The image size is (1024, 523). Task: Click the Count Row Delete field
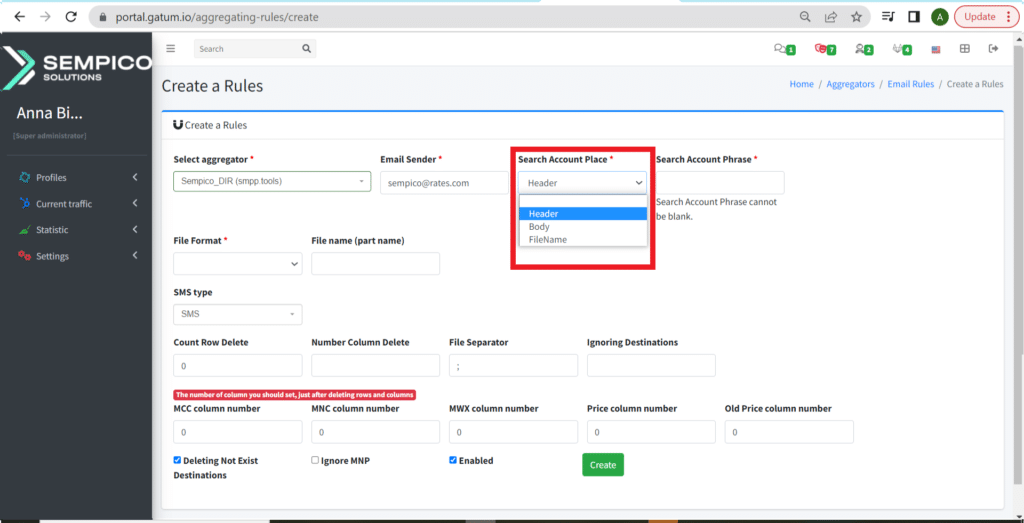click(x=238, y=366)
